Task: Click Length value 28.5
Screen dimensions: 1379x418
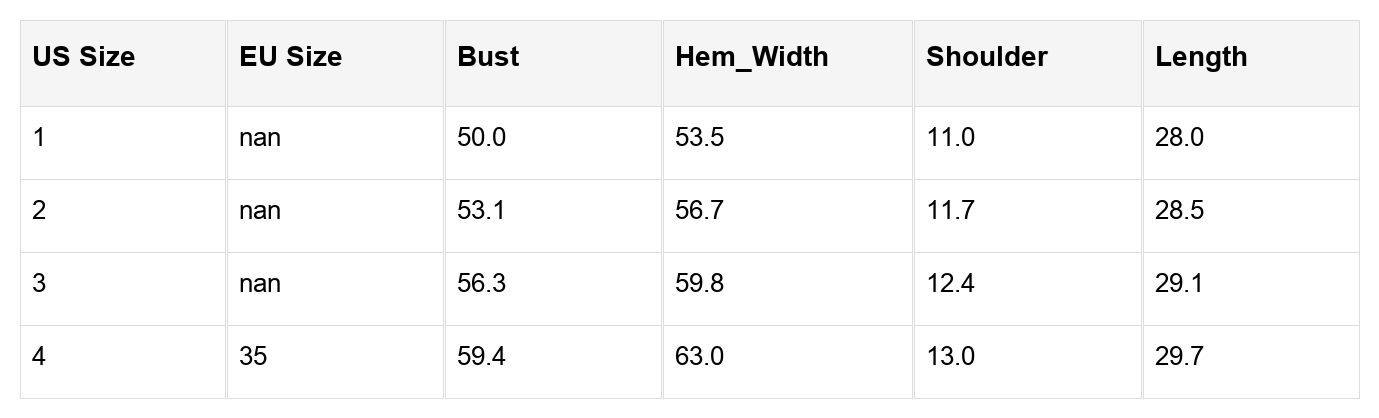Action: point(1250,216)
